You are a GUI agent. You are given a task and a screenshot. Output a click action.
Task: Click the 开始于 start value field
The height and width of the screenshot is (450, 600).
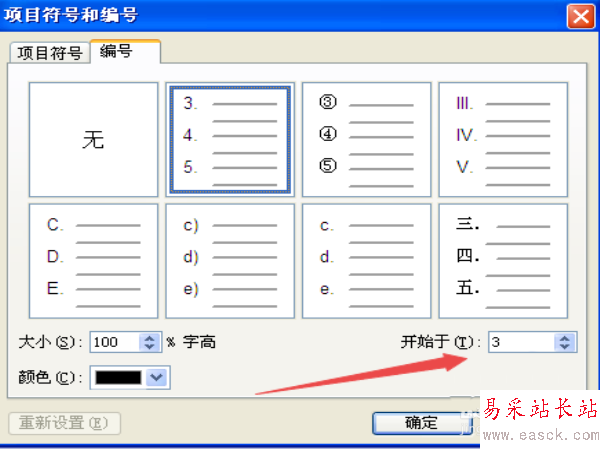(521, 342)
